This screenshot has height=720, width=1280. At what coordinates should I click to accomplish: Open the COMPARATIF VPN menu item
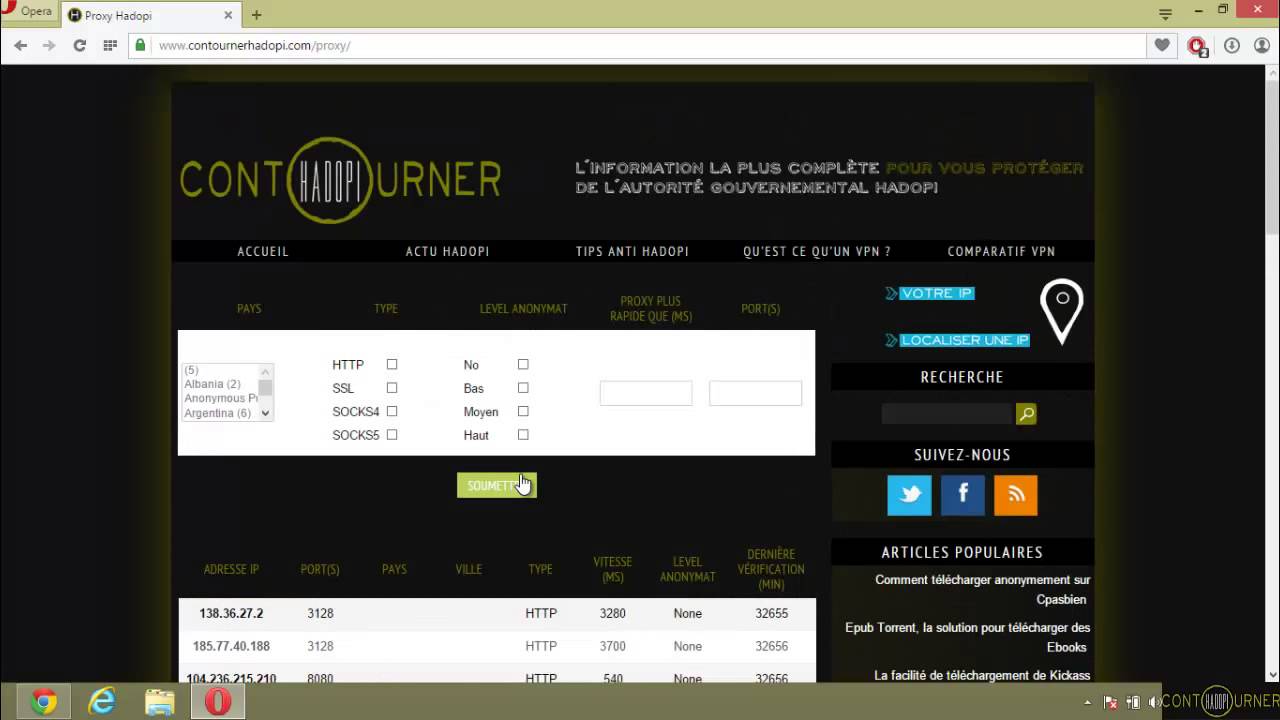(1001, 251)
